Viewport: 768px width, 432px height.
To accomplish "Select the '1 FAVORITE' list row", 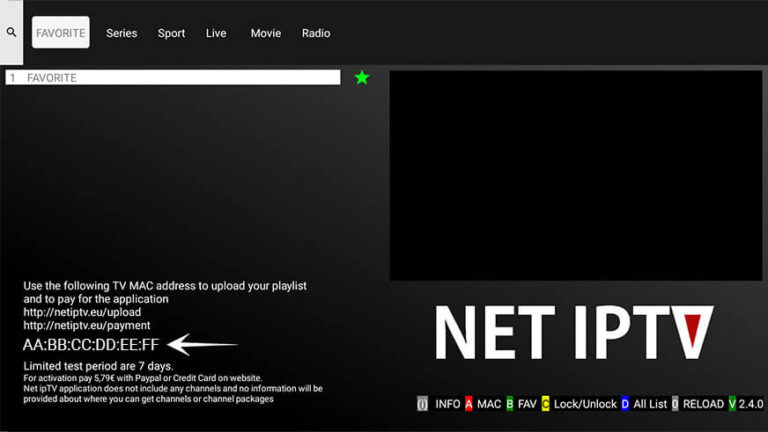I will (173, 77).
